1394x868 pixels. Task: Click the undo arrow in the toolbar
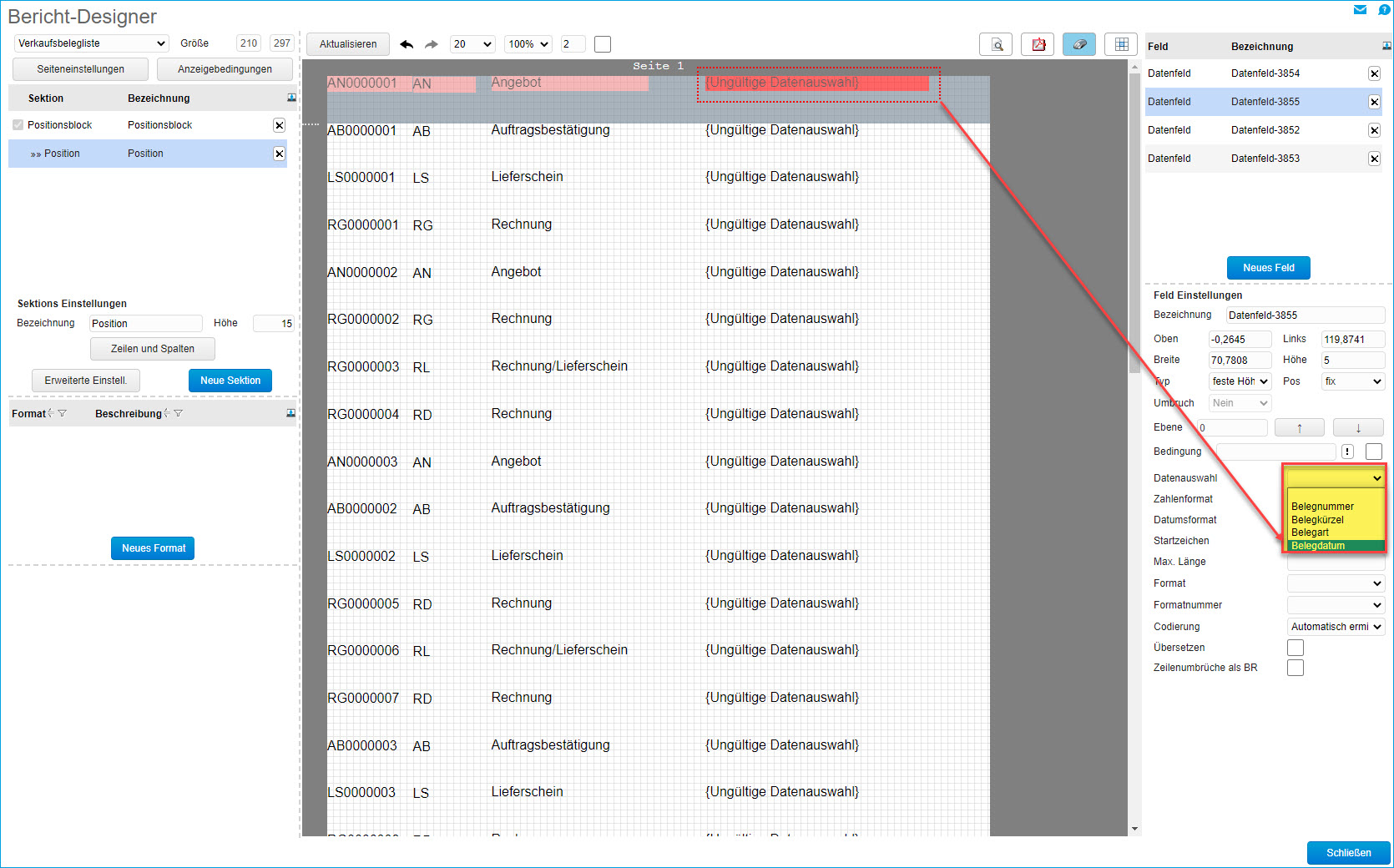(407, 44)
